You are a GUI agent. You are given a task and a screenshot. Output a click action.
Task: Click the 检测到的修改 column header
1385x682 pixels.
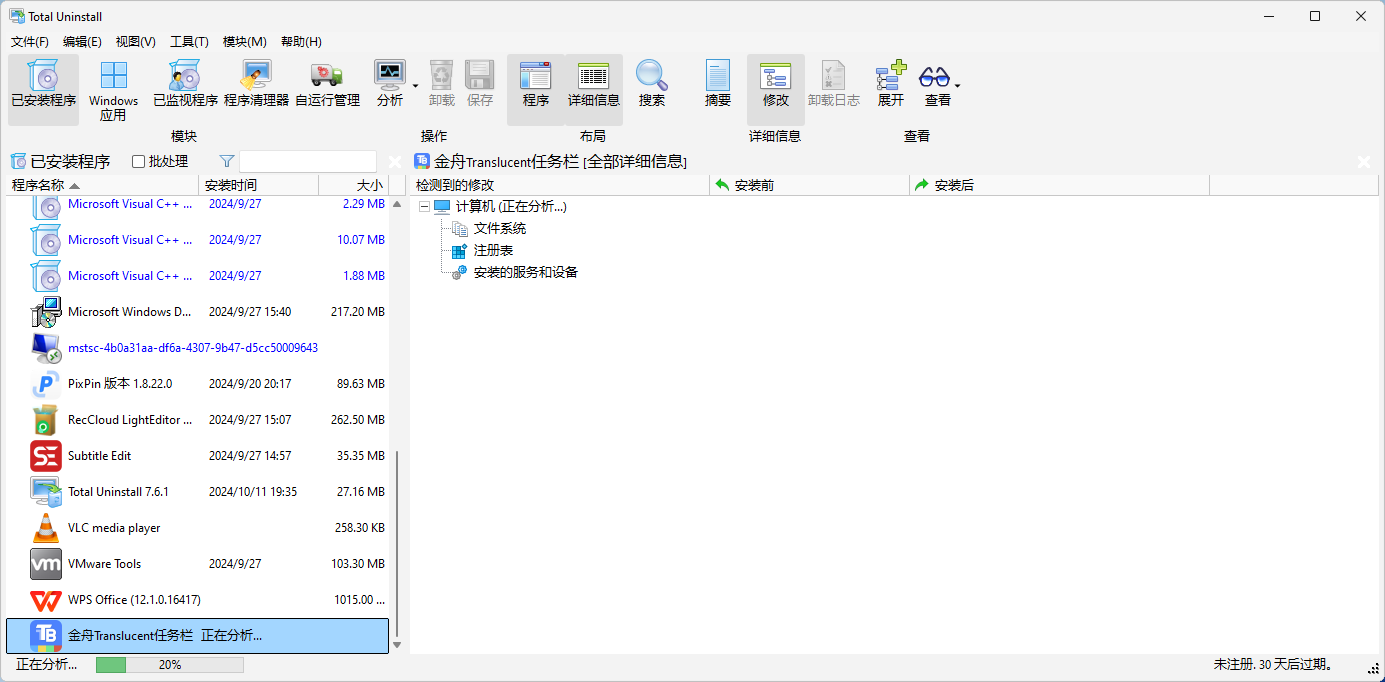pos(559,185)
